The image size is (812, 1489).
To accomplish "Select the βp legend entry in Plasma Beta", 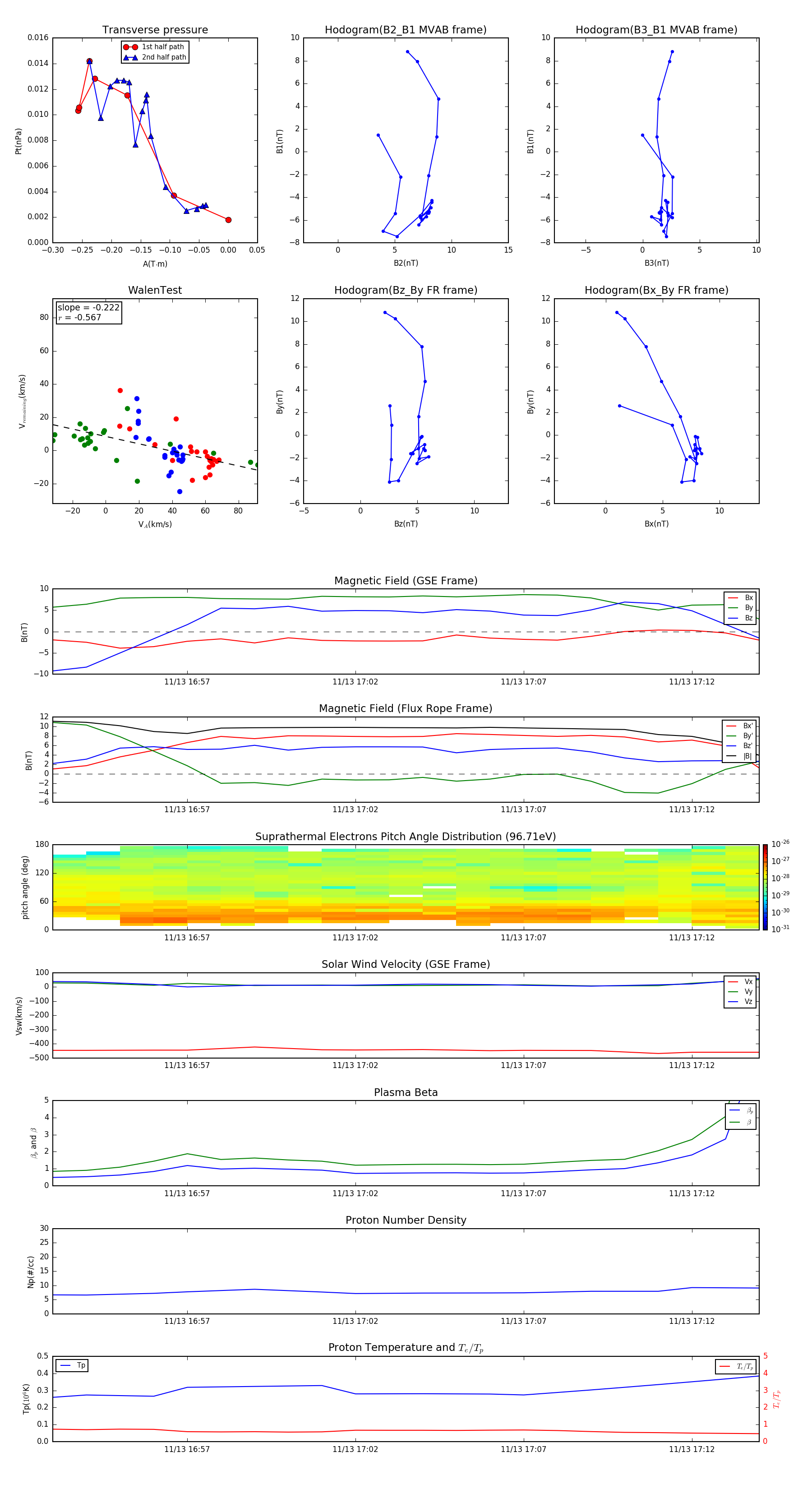I will tap(741, 1110).
